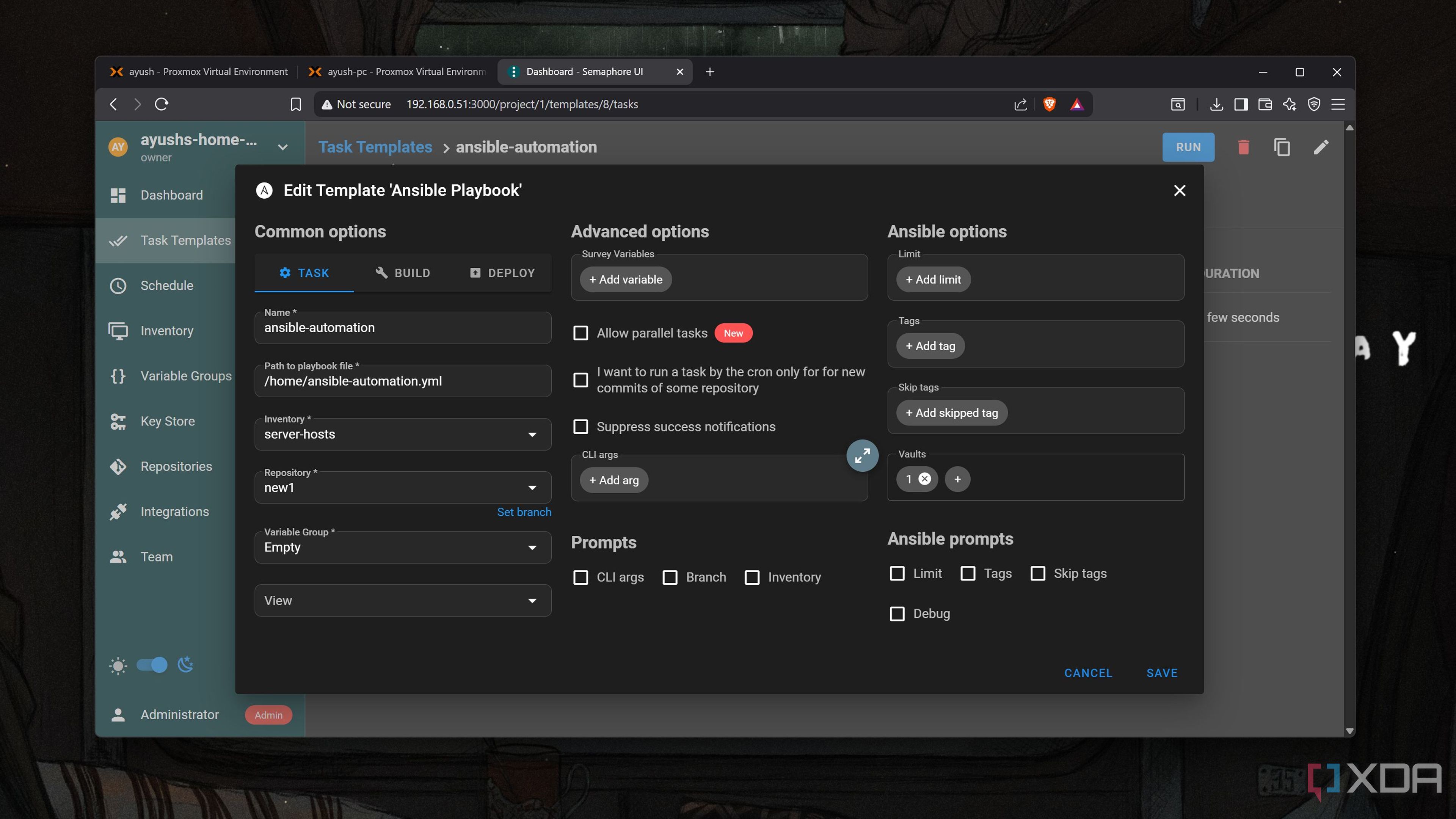Open Variable Groups in the sidebar
This screenshot has height=819, width=1456.
(x=165, y=376)
